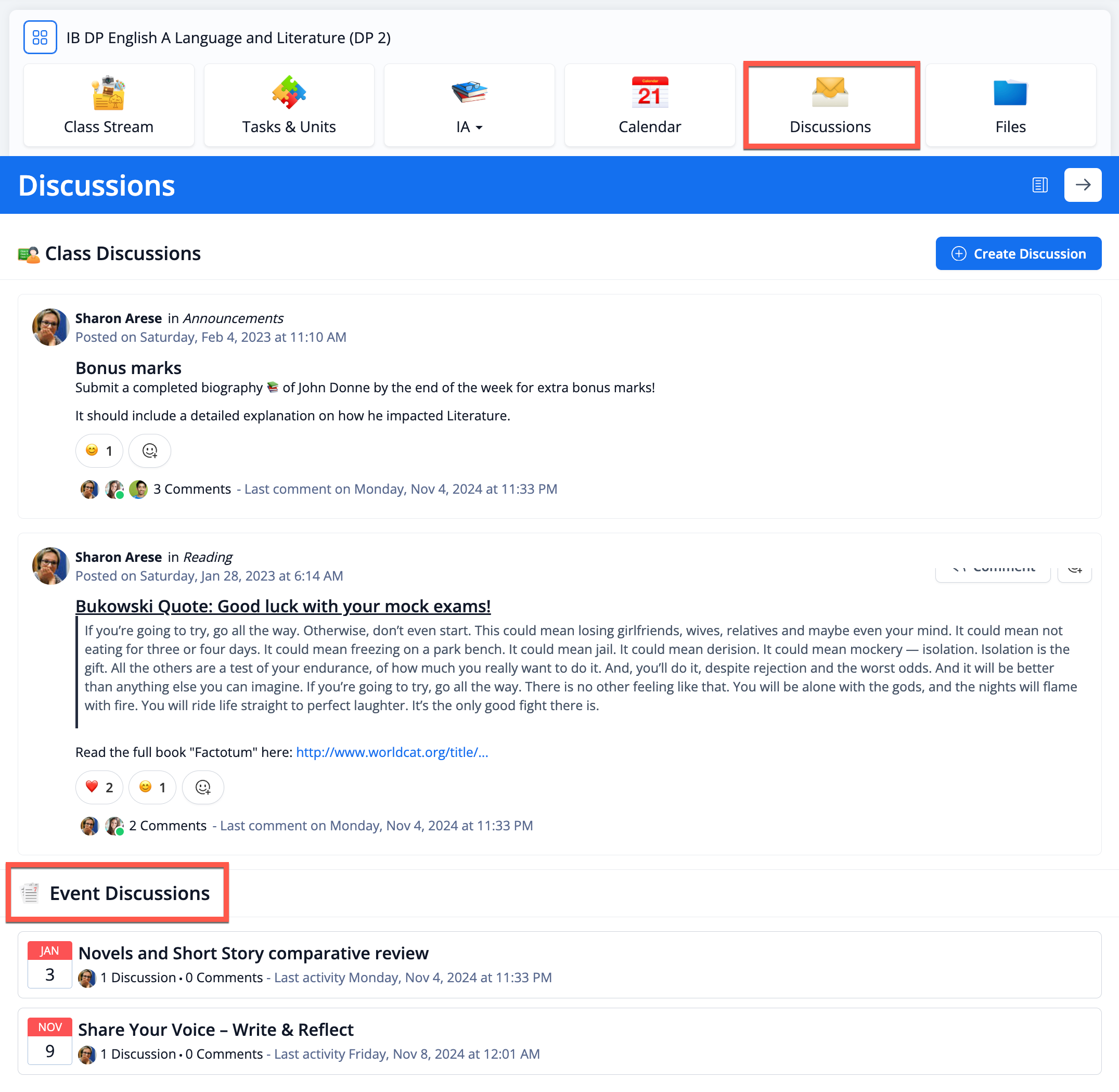Toggle the heart reaction on the Bukowski post
1119x1092 pixels.
99,788
